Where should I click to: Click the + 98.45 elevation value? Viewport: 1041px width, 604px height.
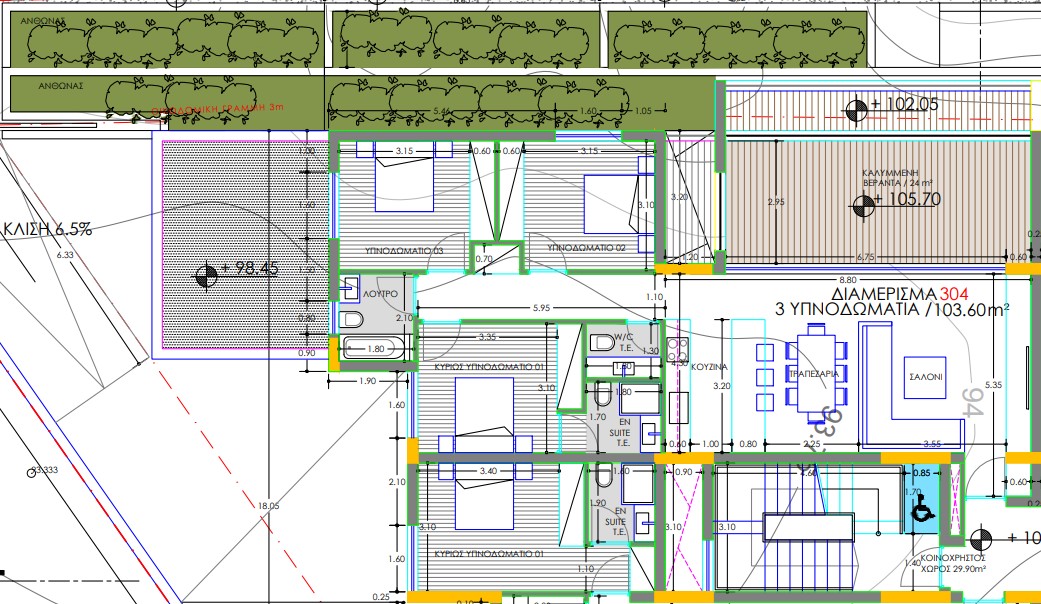point(250,269)
